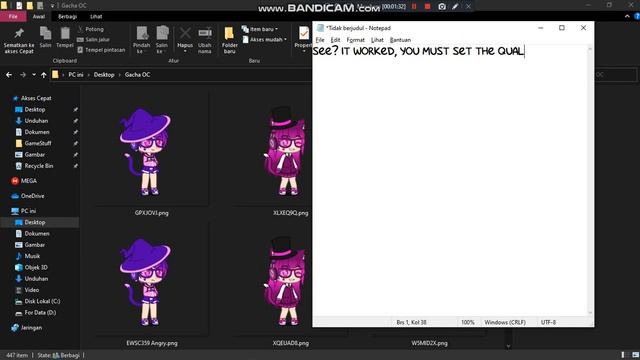640x360 pixels.
Task: Click the Bandicam pencil draw icon
Action: 456,7
